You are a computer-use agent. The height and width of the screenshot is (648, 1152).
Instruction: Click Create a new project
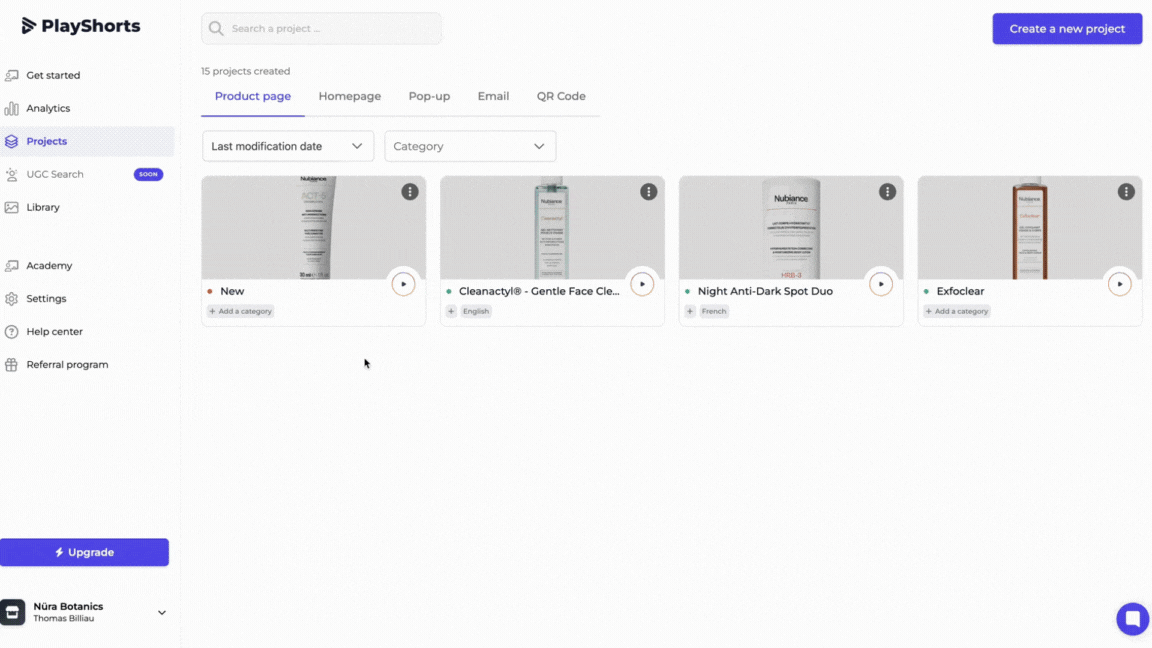coord(1067,29)
